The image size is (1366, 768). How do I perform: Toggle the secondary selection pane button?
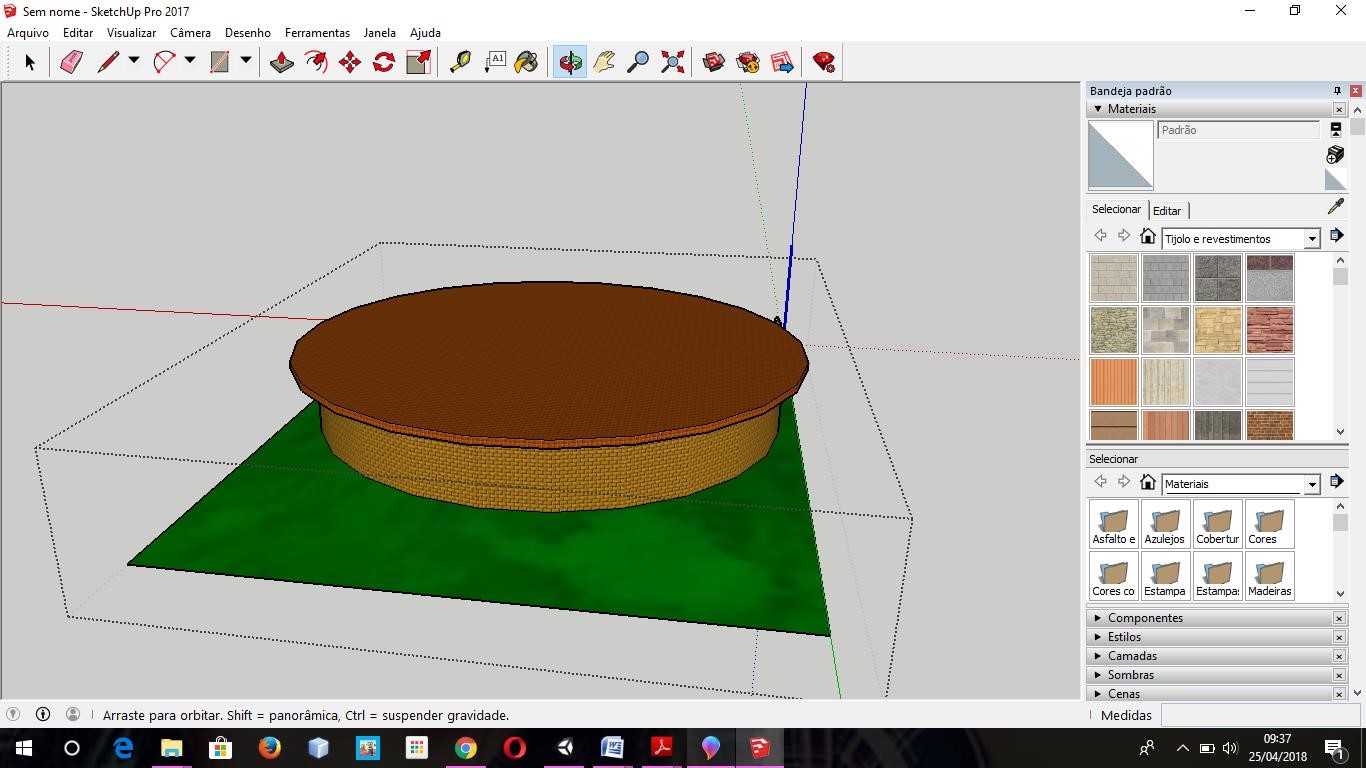tap(1335, 129)
